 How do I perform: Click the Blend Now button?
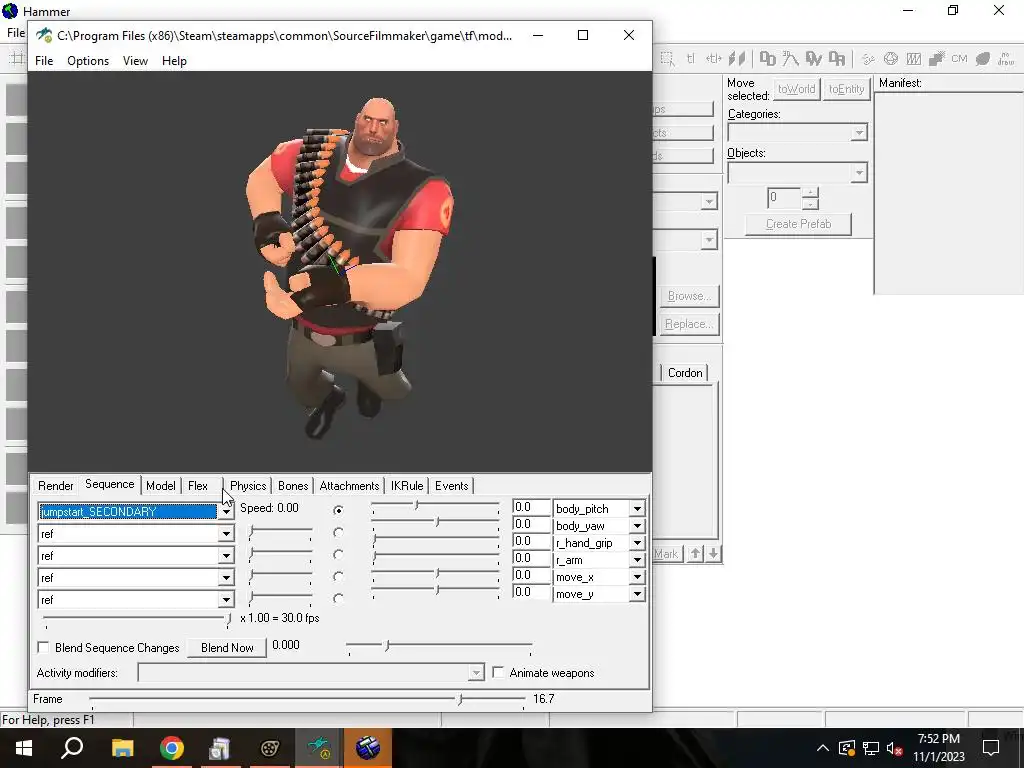tap(227, 647)
